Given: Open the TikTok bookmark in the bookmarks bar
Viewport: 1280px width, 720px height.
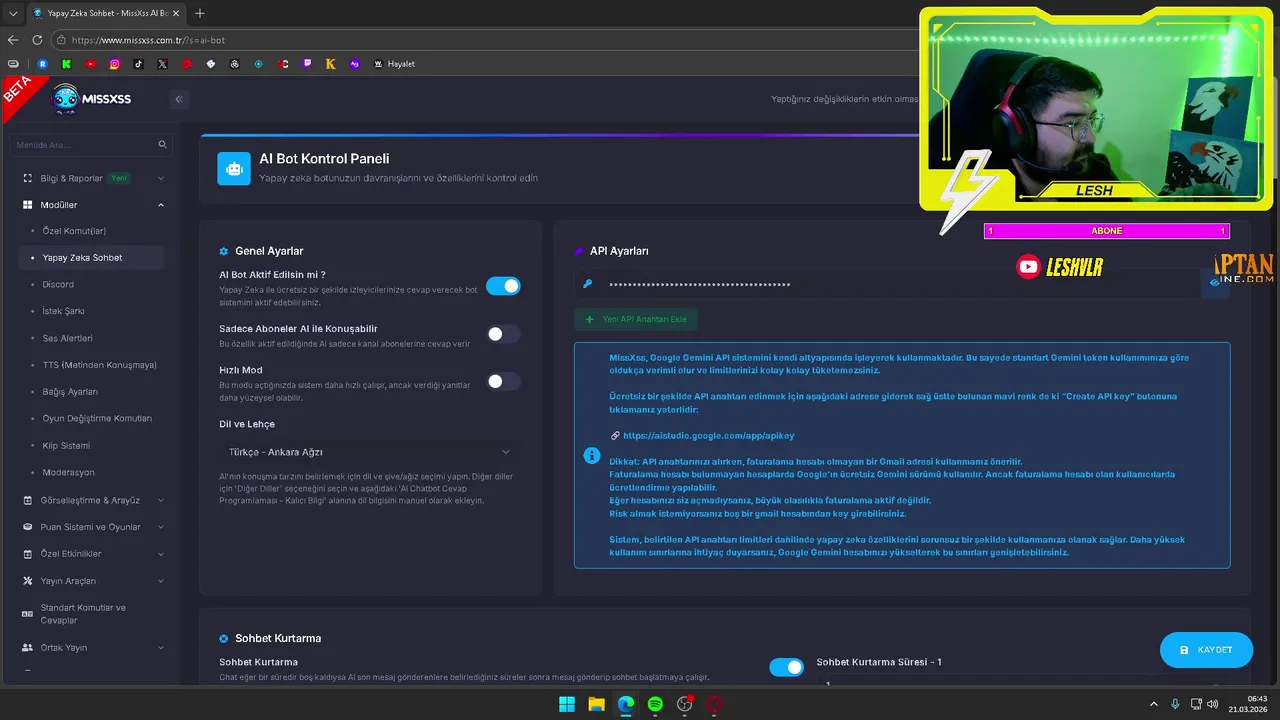Looking at the screenshot, I should (x=139, y=64).
